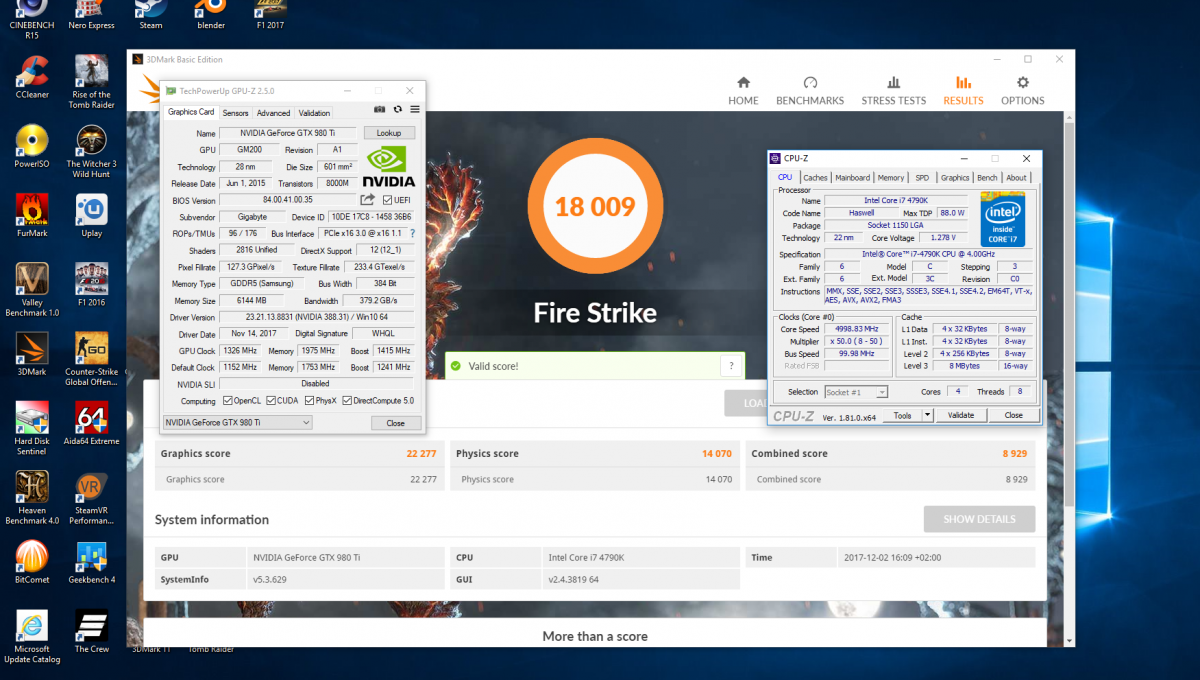The image size is (1200, 680).
Task: Open OPTIONS in 3DMark navigation
Action: [1022, 90]
